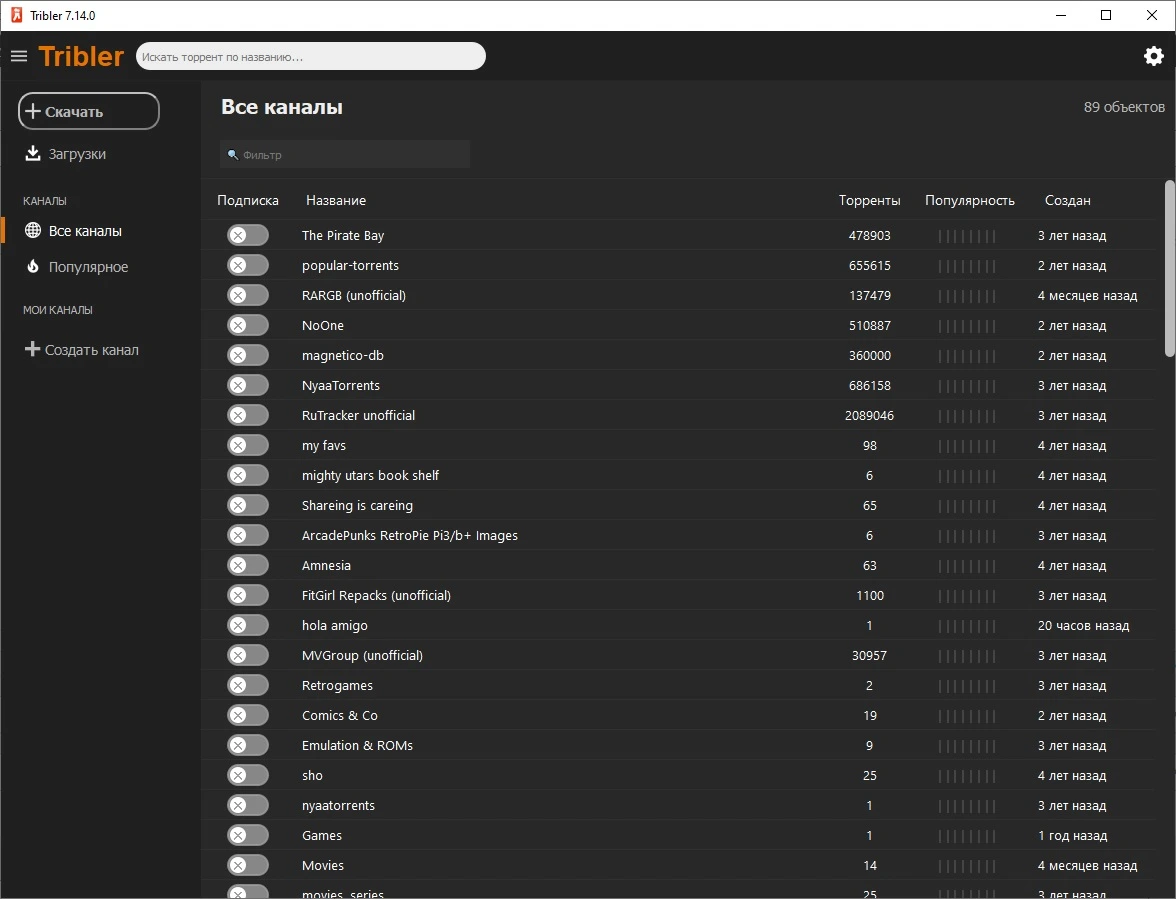Screen dimensions: 1176x899
Task: Click the 89 объектов label
Action: click(1124, 107)
